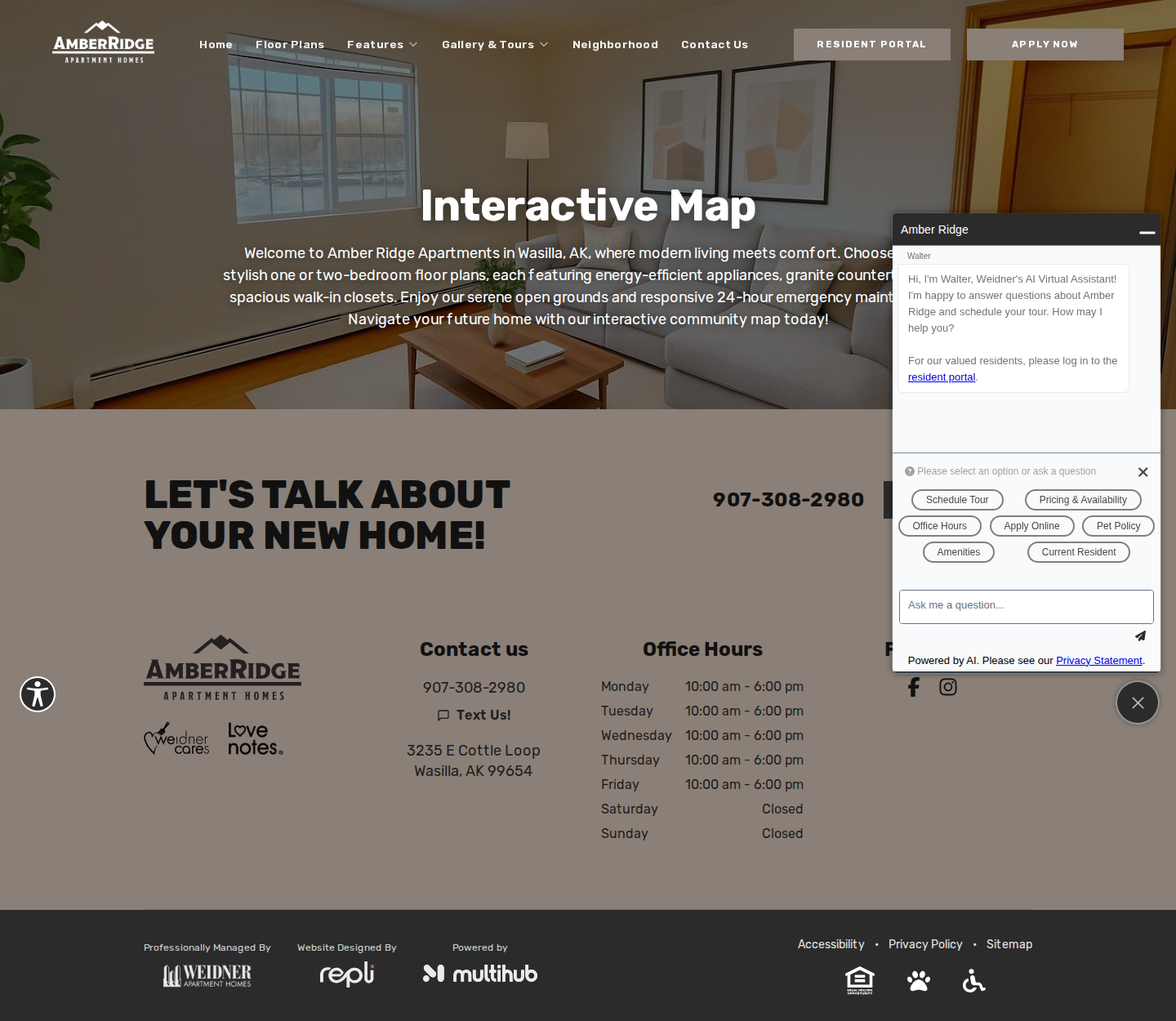Close the chat with round X button

pos(1138,702)
